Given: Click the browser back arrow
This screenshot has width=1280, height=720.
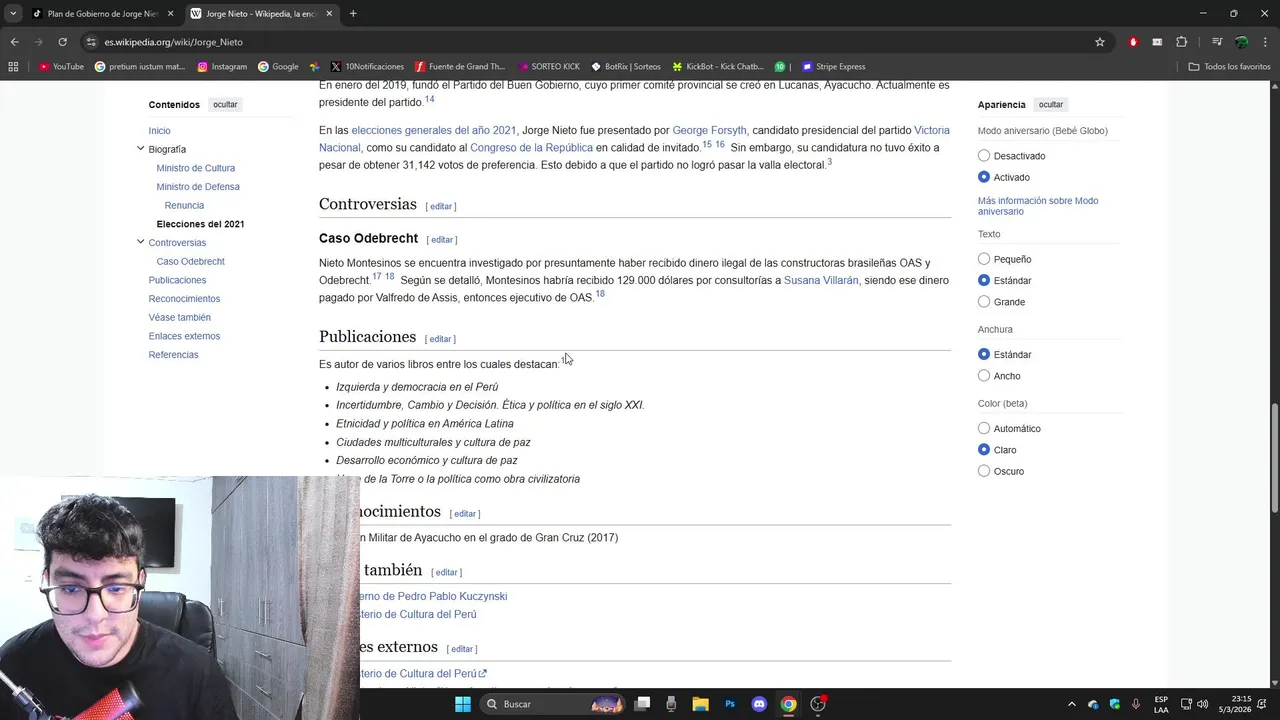Looking at the screenshot, I should click(x=14, y=42).
